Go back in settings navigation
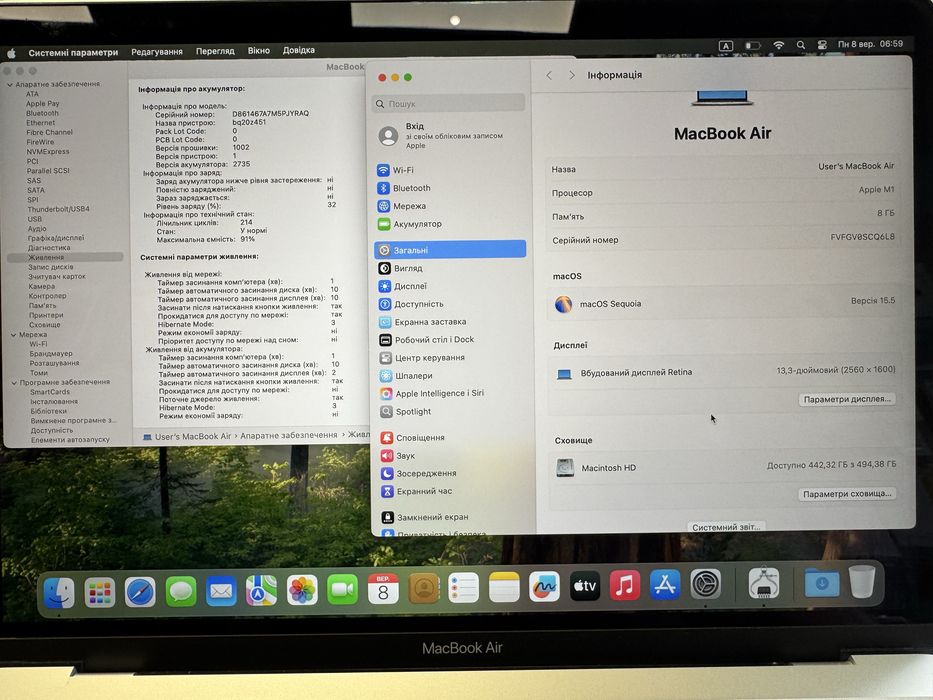 point(549,76)
